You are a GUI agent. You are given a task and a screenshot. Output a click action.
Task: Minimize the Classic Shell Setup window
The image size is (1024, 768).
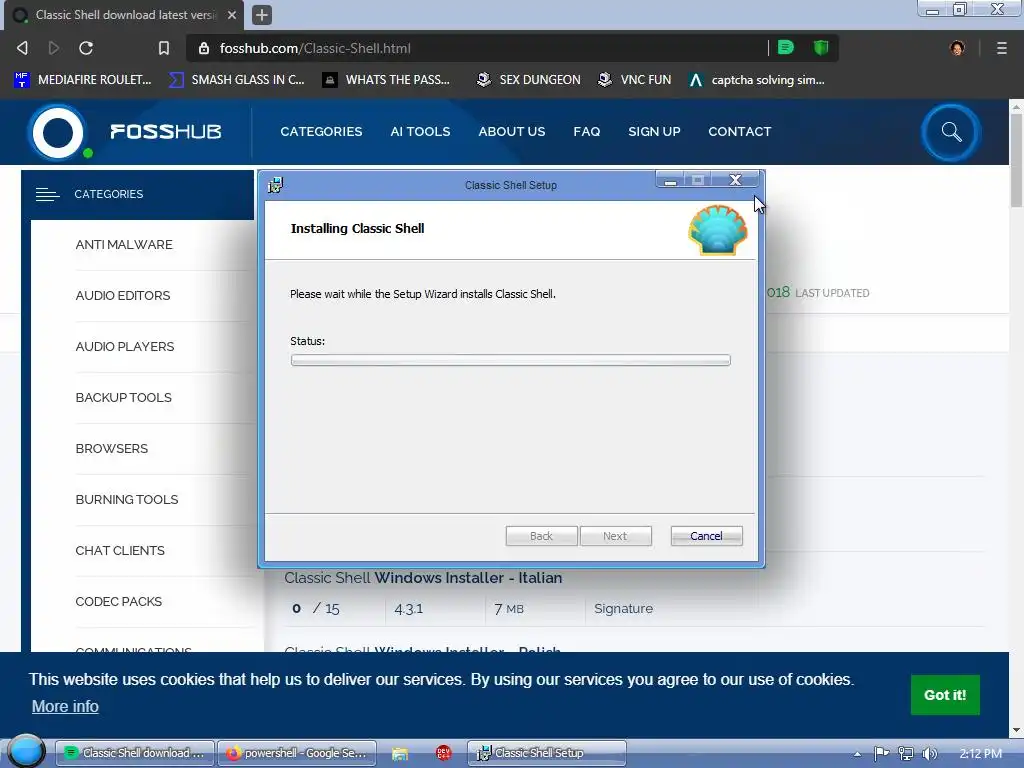point(670,180)
